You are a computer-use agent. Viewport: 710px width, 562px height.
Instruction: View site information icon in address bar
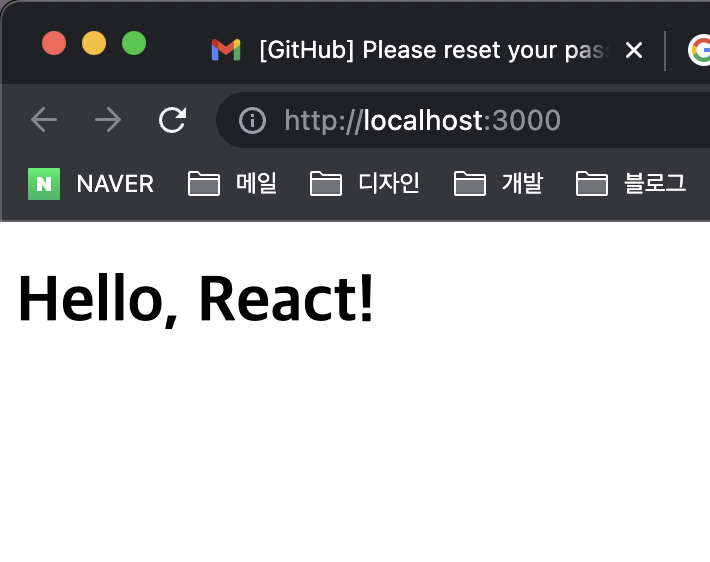(252, 120)
